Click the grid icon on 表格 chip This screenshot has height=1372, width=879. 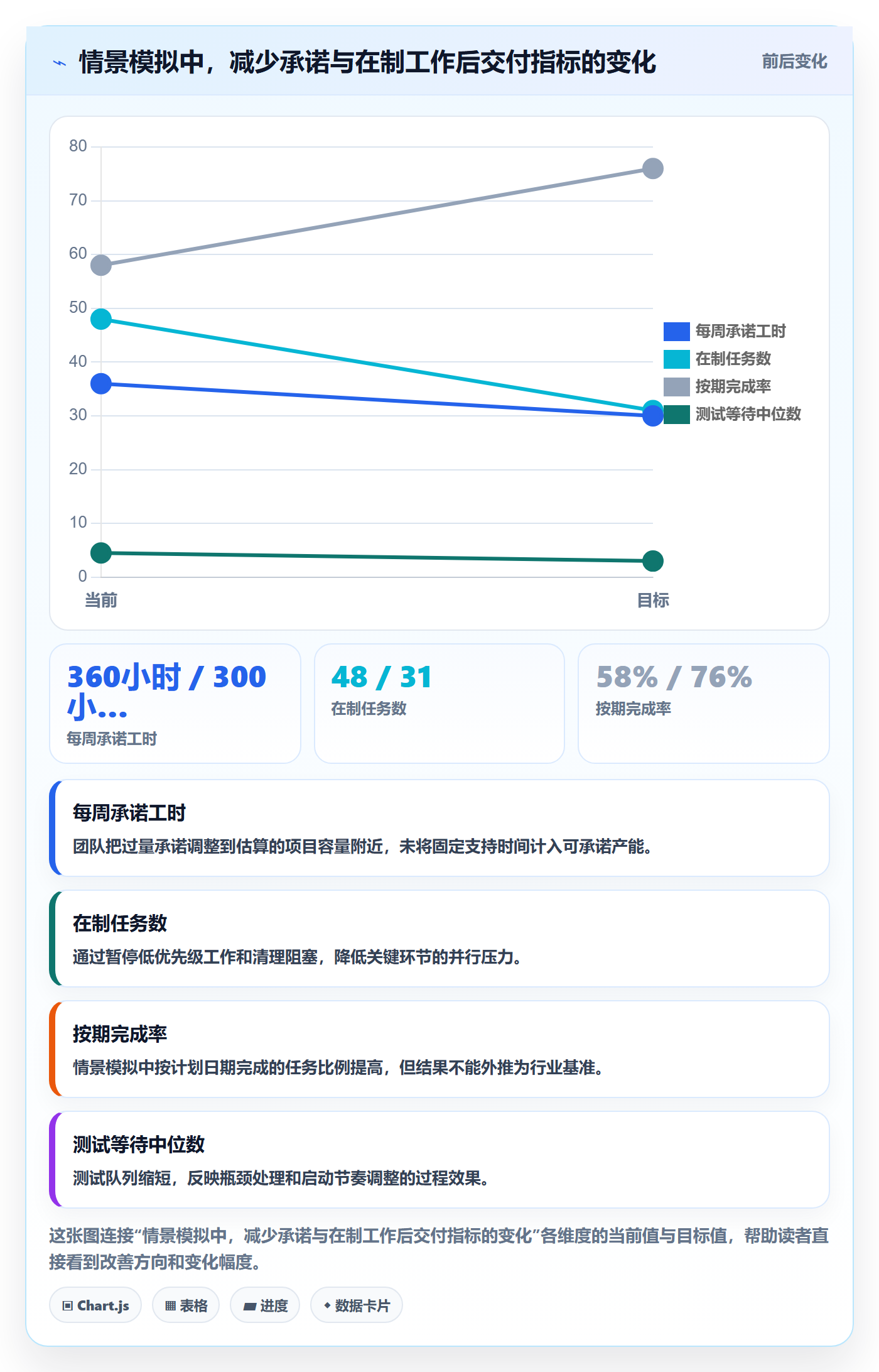(170, 1306)
